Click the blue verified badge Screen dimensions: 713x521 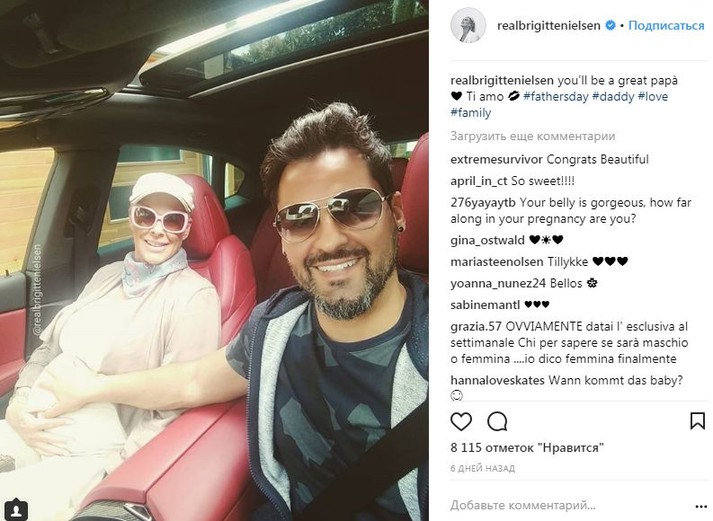tap(611, 25)
